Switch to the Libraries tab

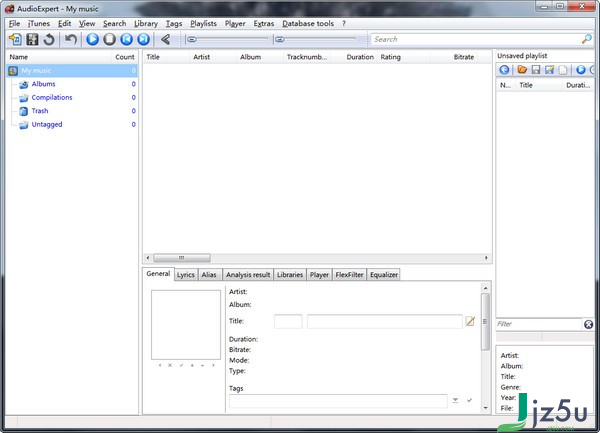point(290,275)
